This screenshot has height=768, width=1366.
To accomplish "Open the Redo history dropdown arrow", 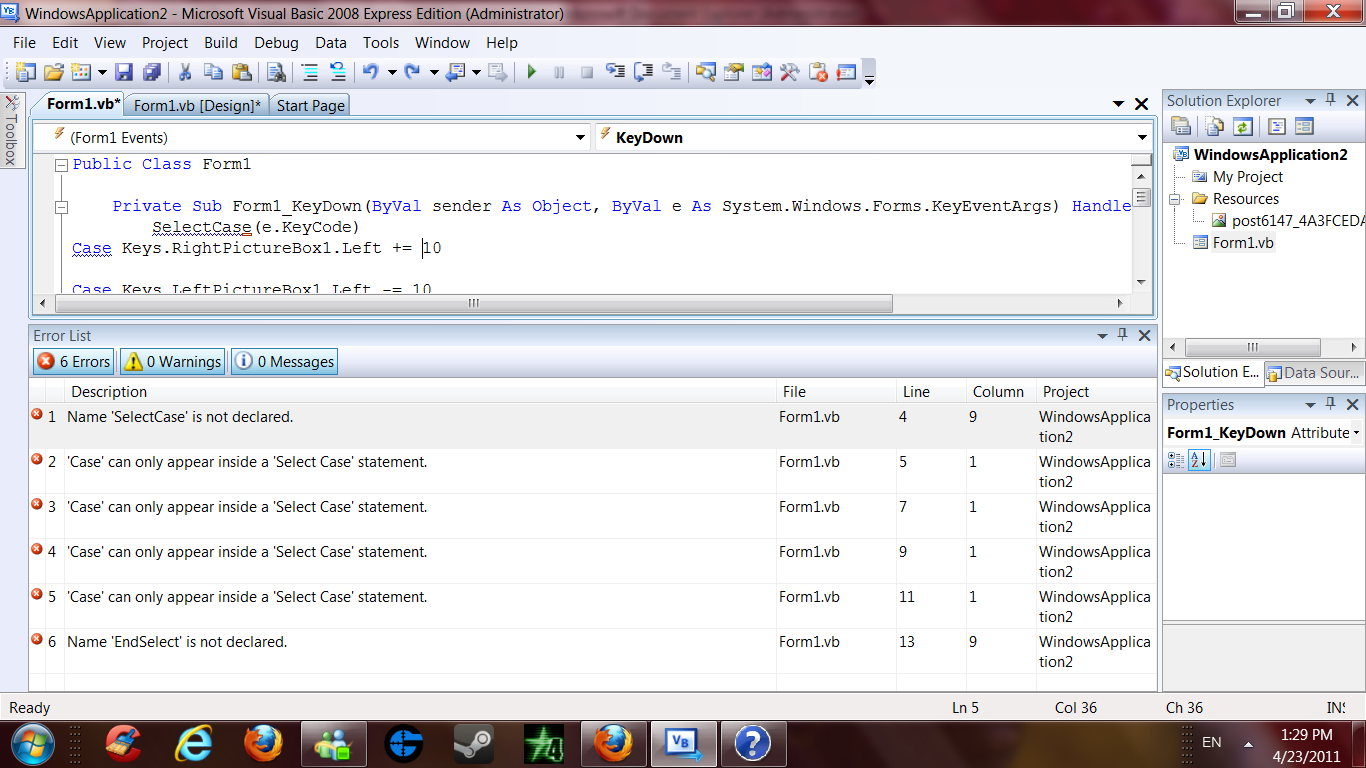I will pos(434,72).
